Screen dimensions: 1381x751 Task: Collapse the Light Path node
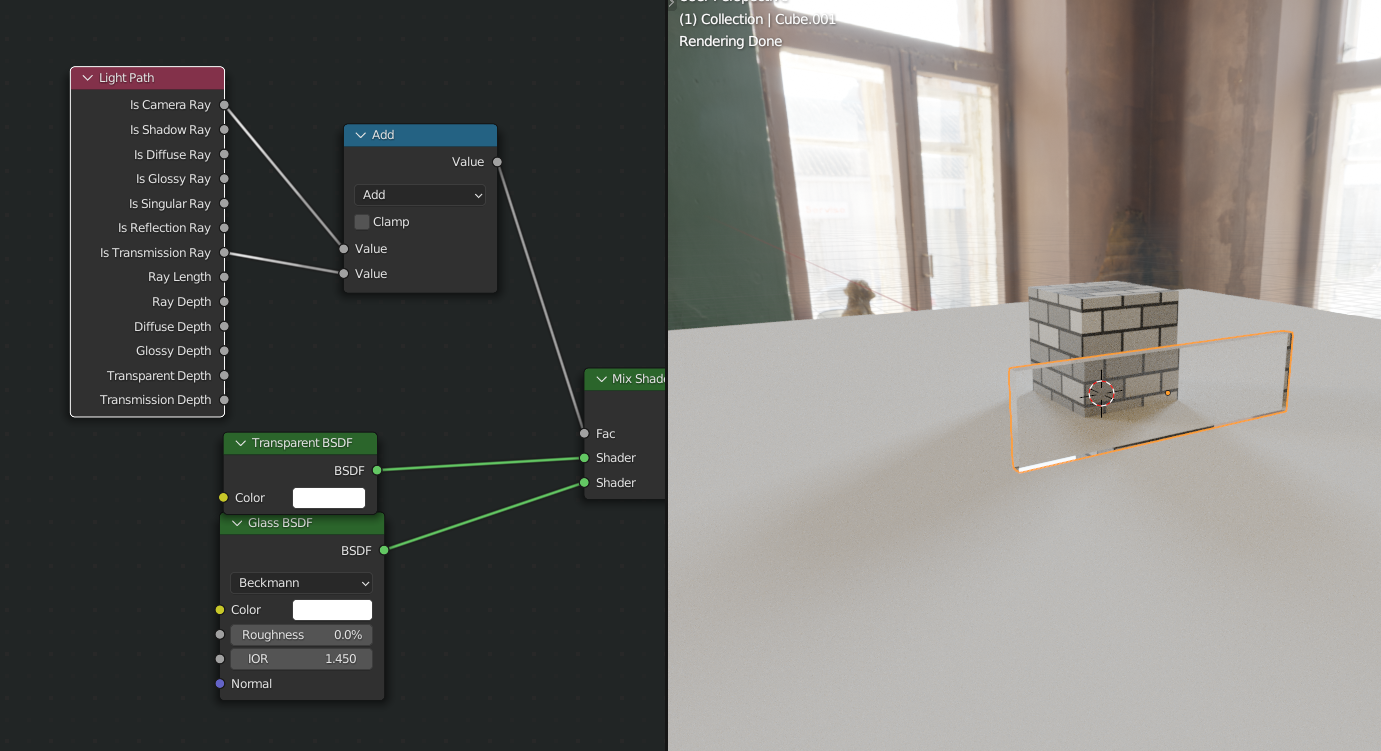(87, 78)
